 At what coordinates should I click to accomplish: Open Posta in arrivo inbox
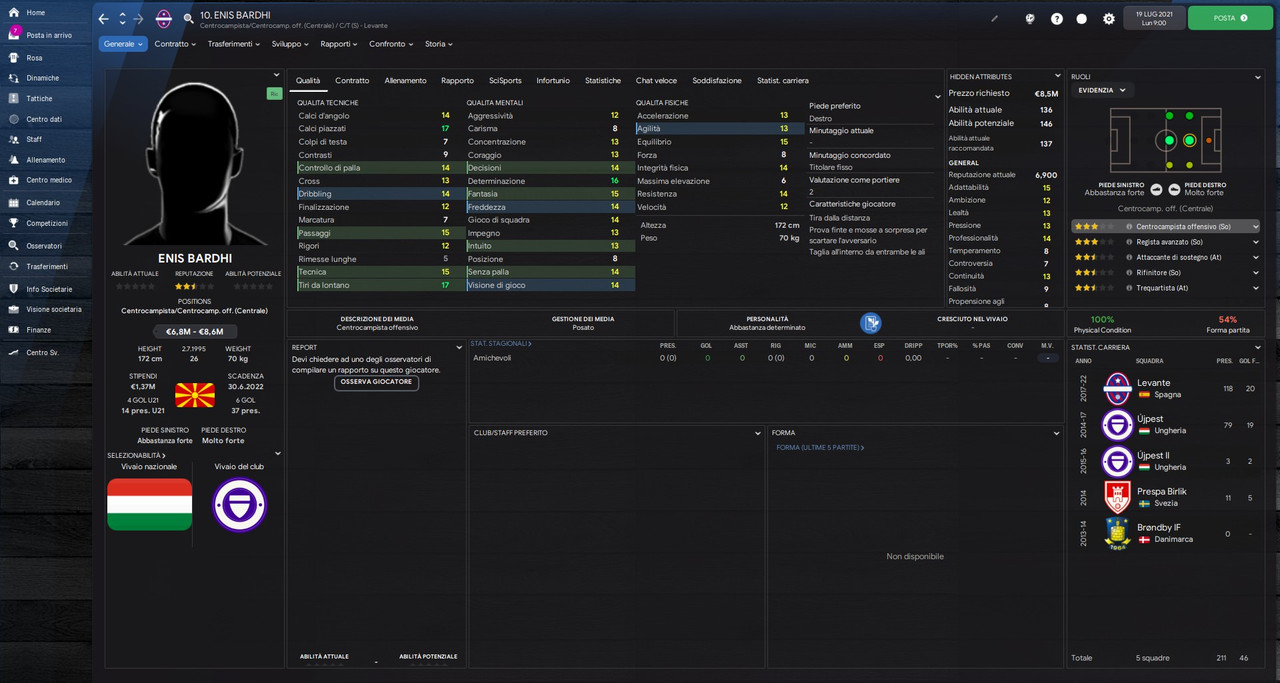[48, 35]
